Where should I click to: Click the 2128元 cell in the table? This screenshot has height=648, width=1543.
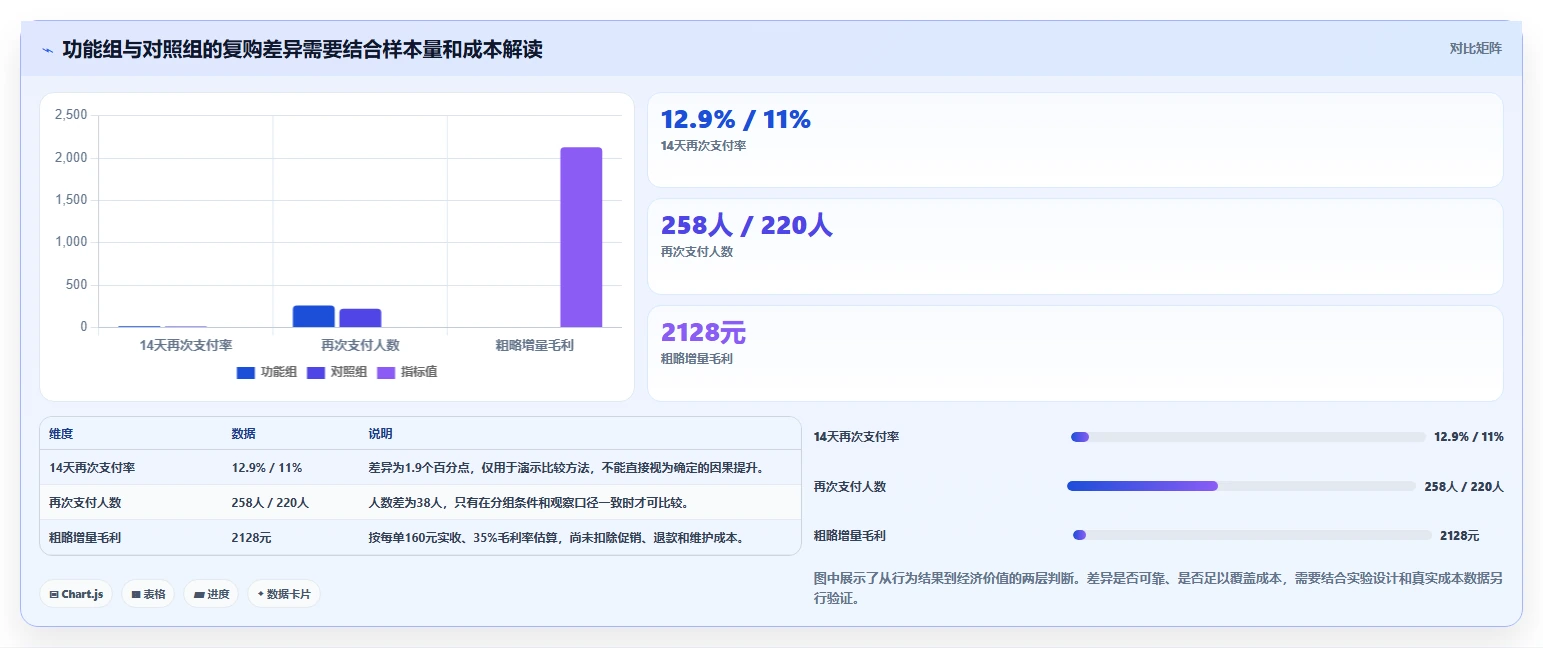pyautogui.click(x=251, y=538)
